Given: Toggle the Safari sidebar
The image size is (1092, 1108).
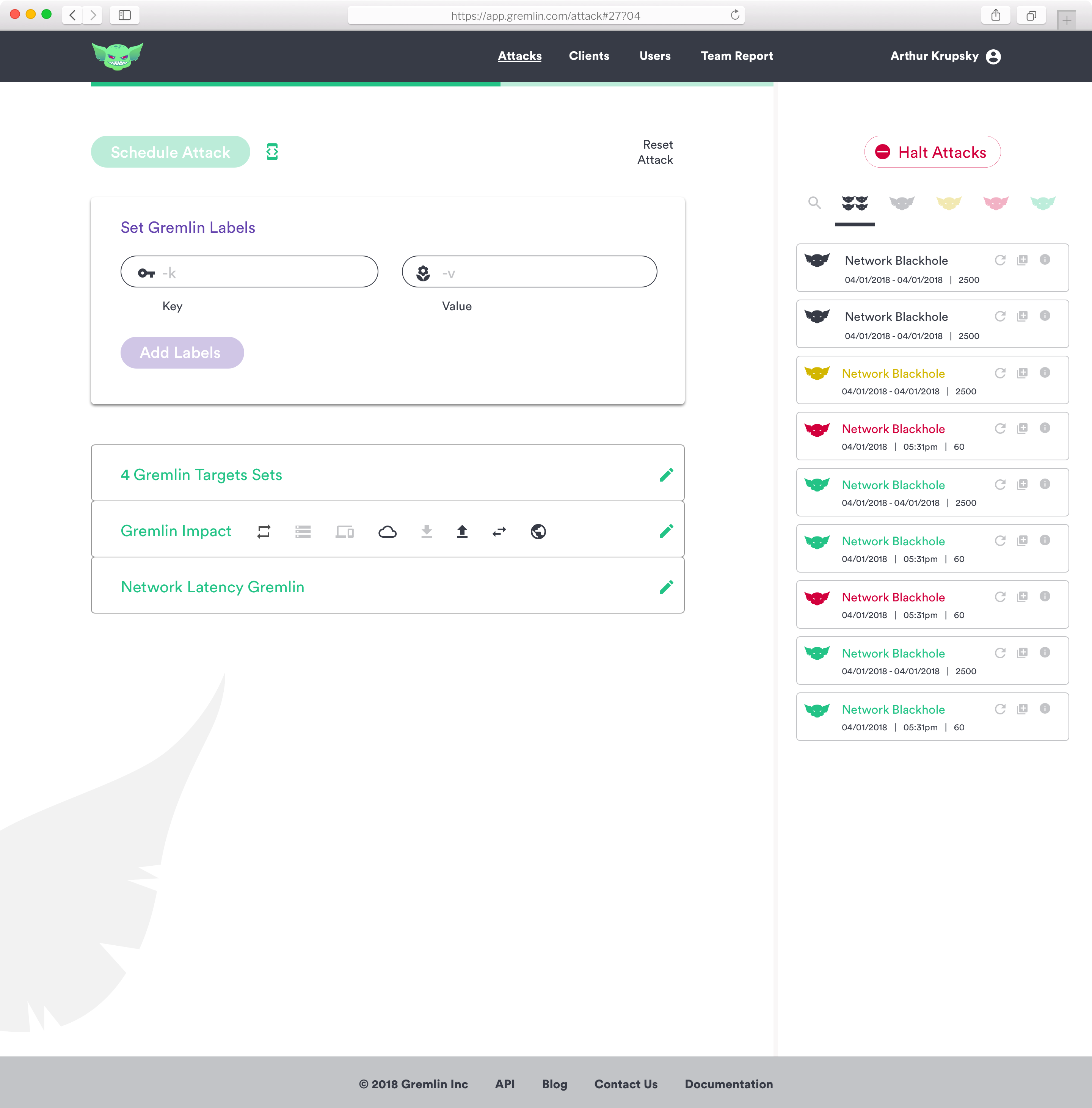Looking at the screenshot, I should [x=124, y=16].
